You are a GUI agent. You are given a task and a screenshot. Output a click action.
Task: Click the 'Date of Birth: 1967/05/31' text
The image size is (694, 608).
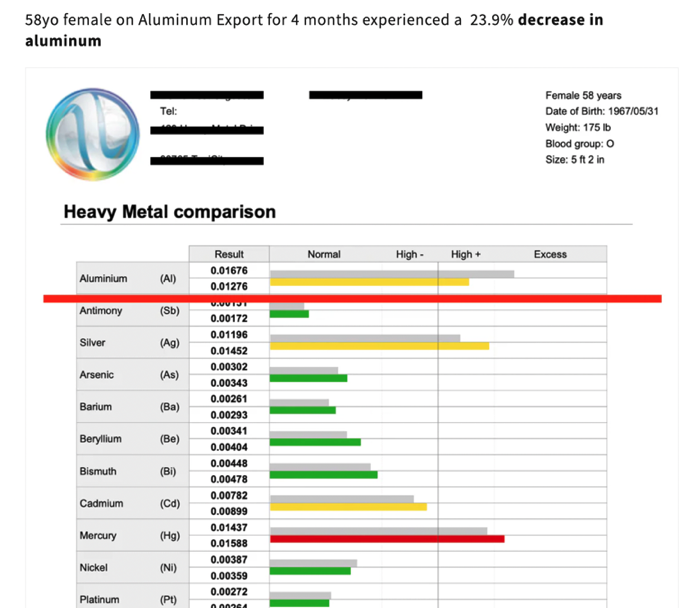point(601,111)
